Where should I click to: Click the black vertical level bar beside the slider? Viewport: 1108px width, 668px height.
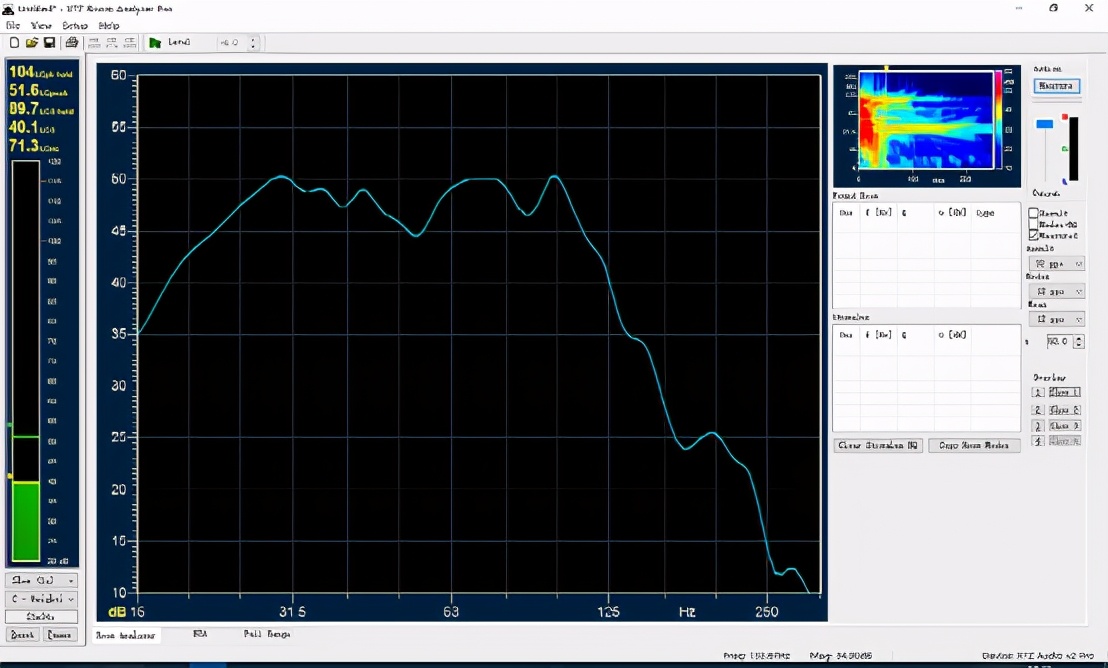click(x=1073, y=148)
